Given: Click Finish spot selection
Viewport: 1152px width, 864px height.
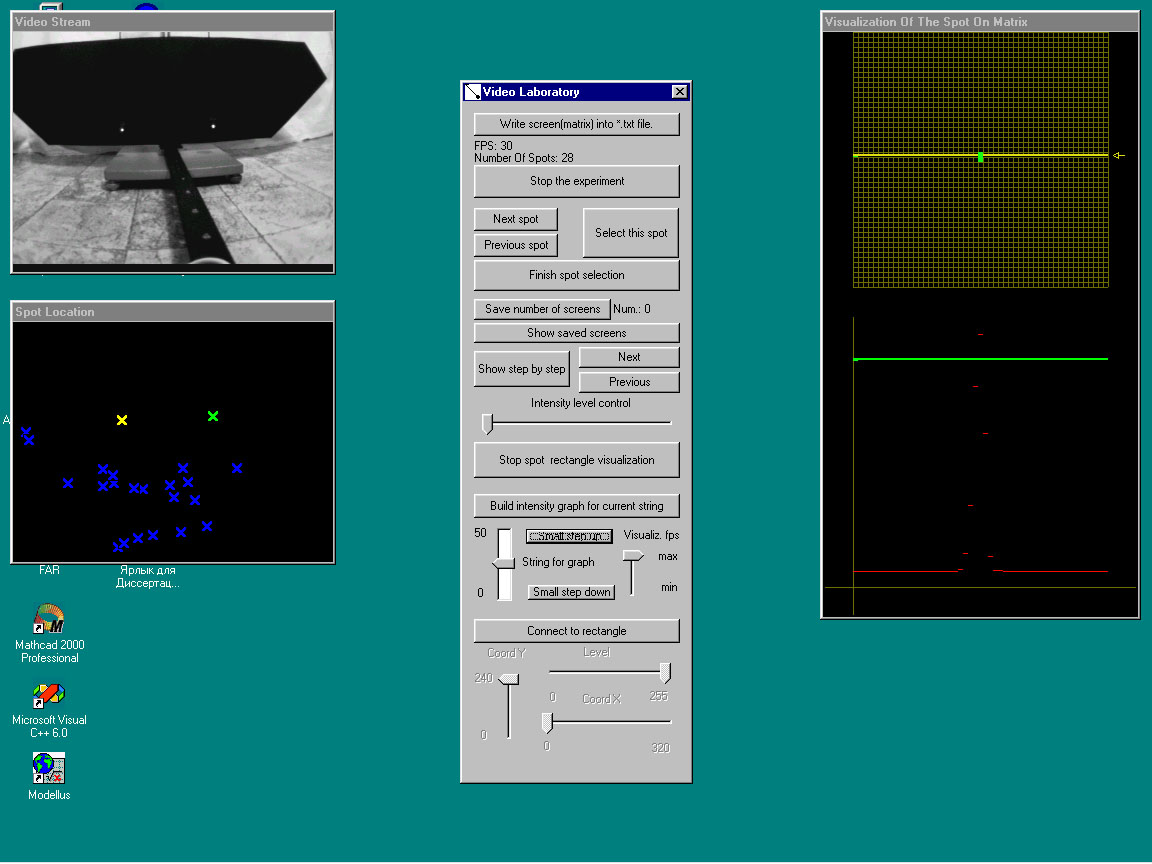Looking at the screenshot, I should pyautogui.click(x=576, y=275).
